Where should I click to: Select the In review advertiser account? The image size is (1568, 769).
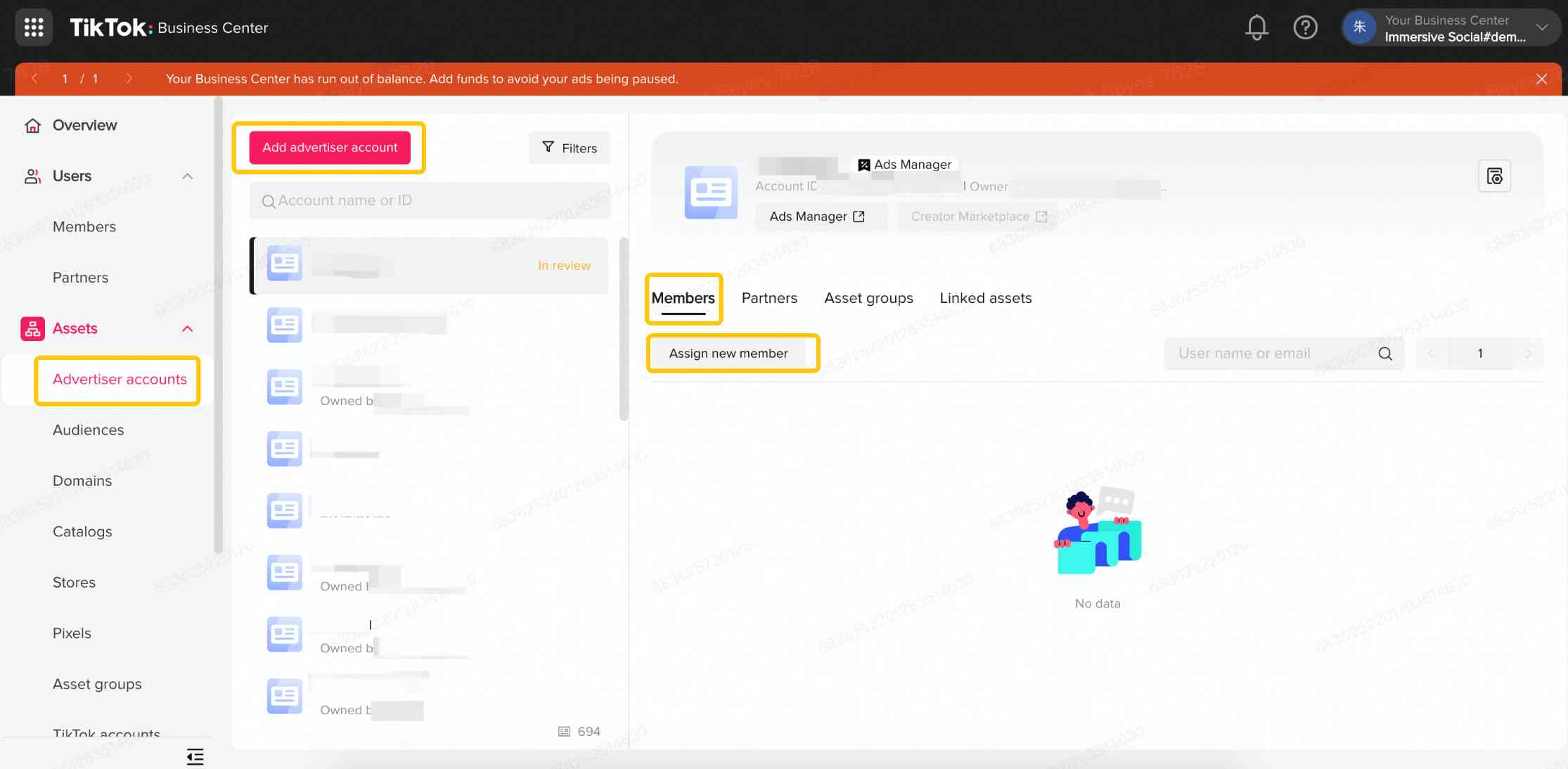pos(429,266)
